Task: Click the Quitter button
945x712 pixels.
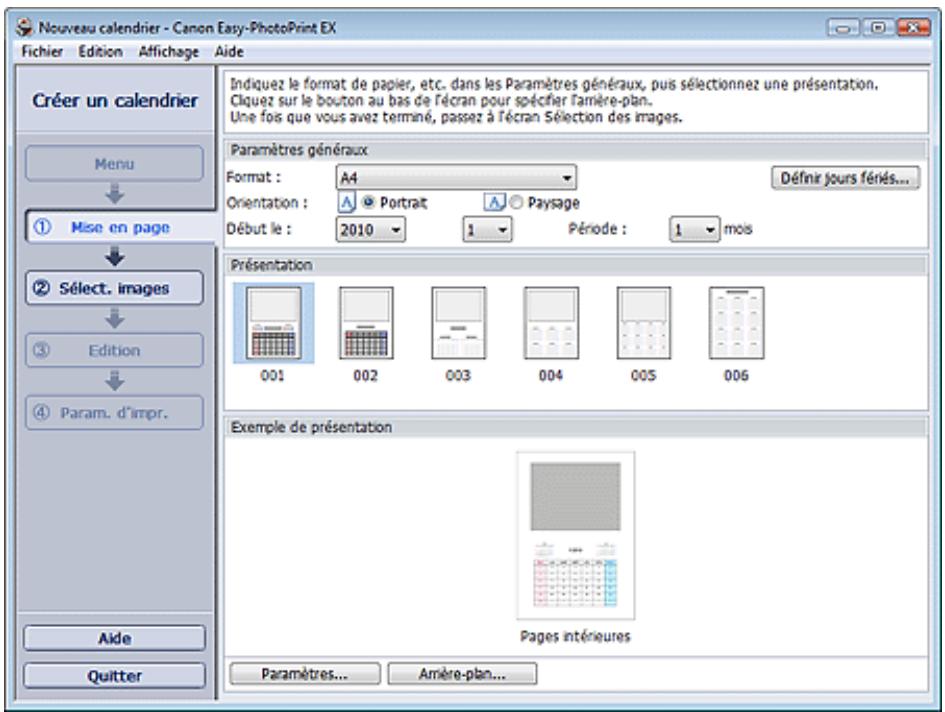Action: tap(115, 676)
